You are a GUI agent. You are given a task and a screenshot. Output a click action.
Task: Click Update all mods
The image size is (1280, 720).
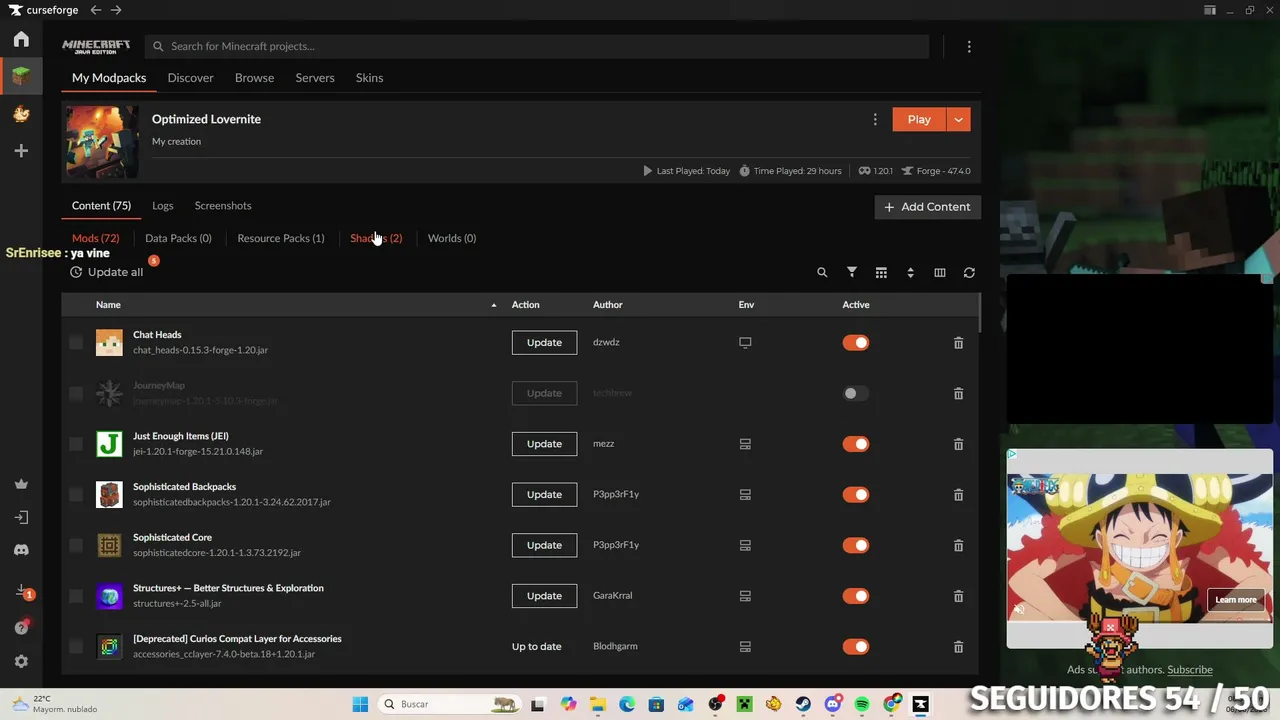107,272
